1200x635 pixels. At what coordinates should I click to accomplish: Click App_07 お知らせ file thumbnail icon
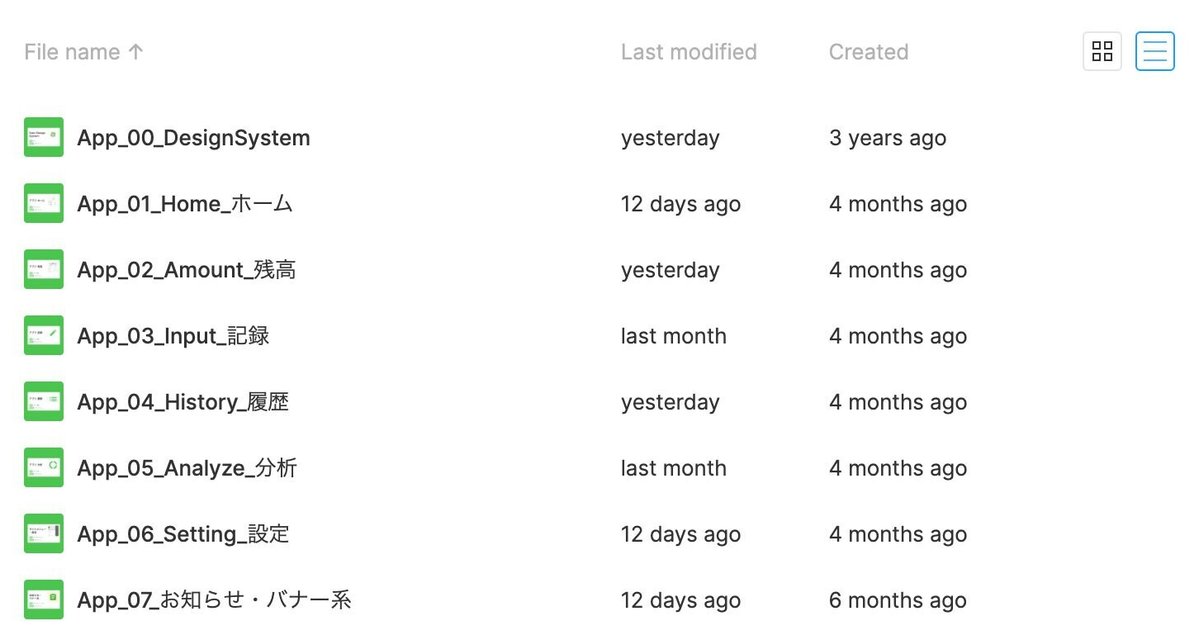[44, 600]
